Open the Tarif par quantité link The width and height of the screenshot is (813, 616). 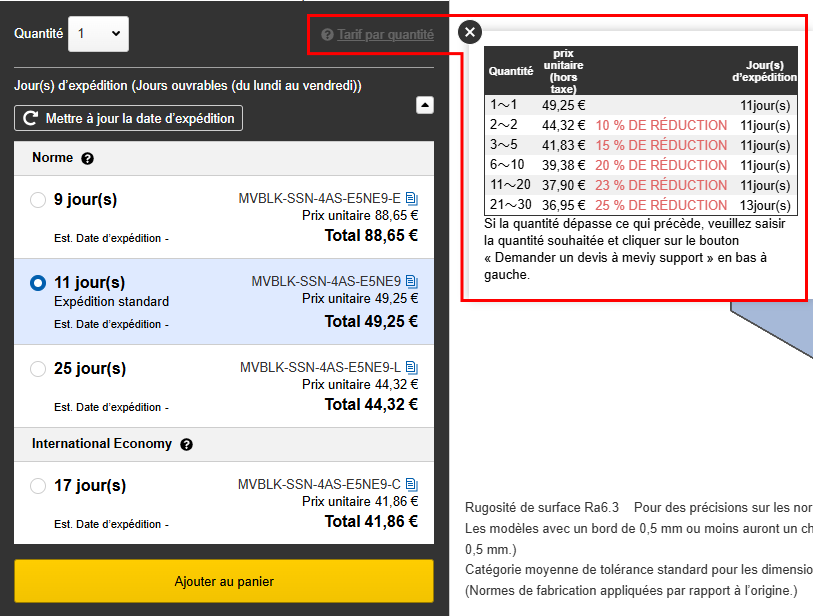pyautogui.click(x=385, y=35)
